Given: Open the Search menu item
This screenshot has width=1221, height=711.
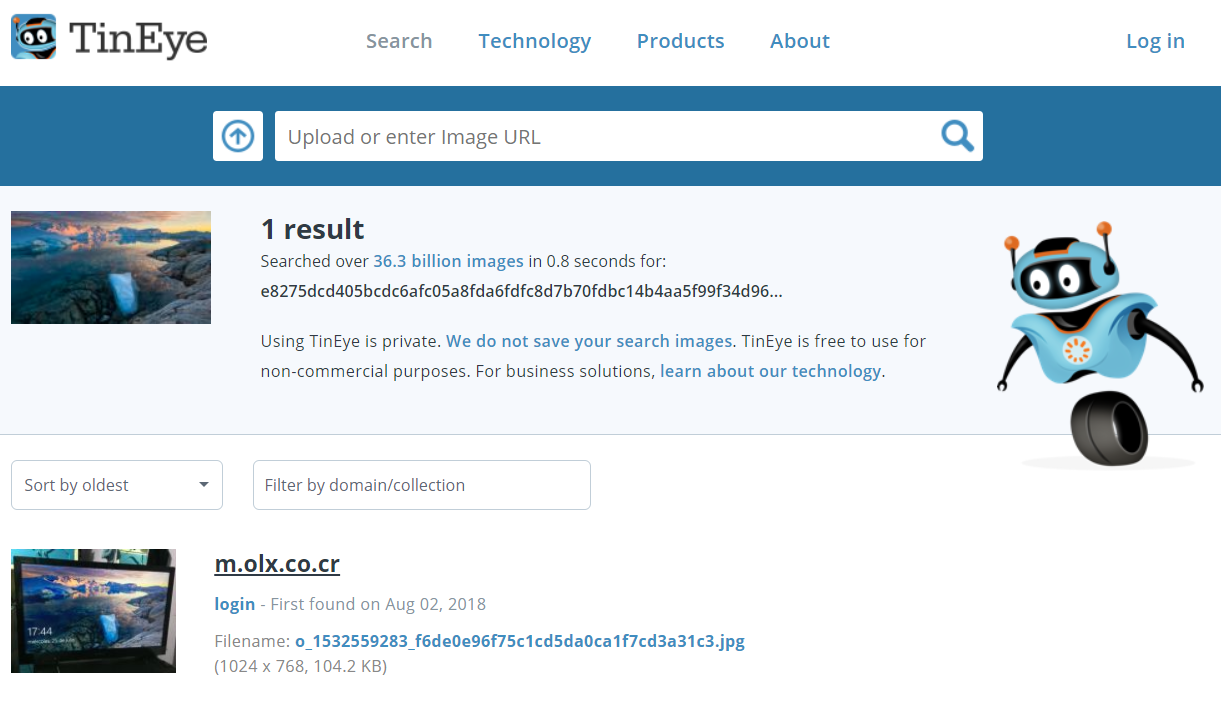Looking at the screenshot, I should click(x=399, y=41).
